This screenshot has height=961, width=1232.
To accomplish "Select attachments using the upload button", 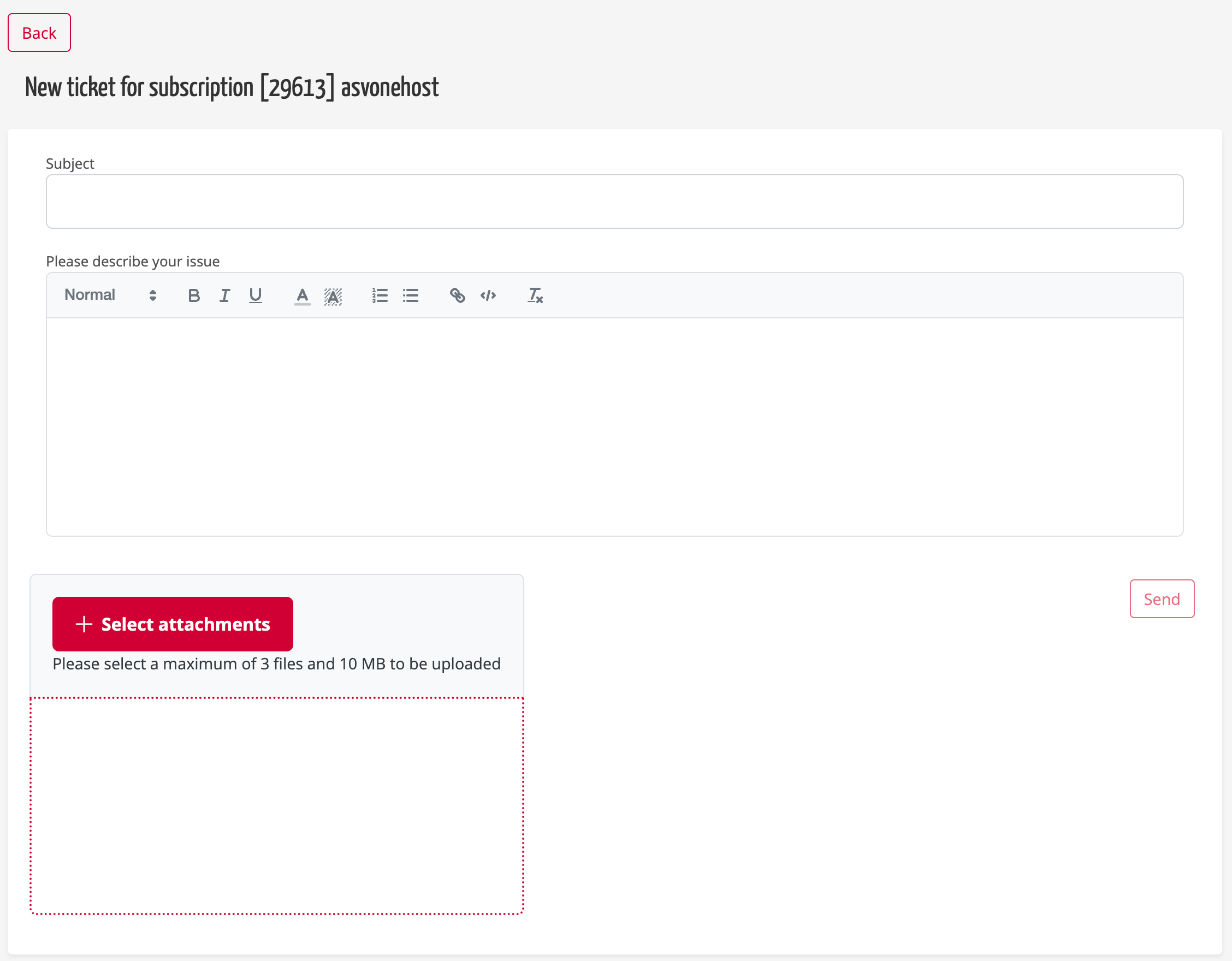I will click(172, 624).
